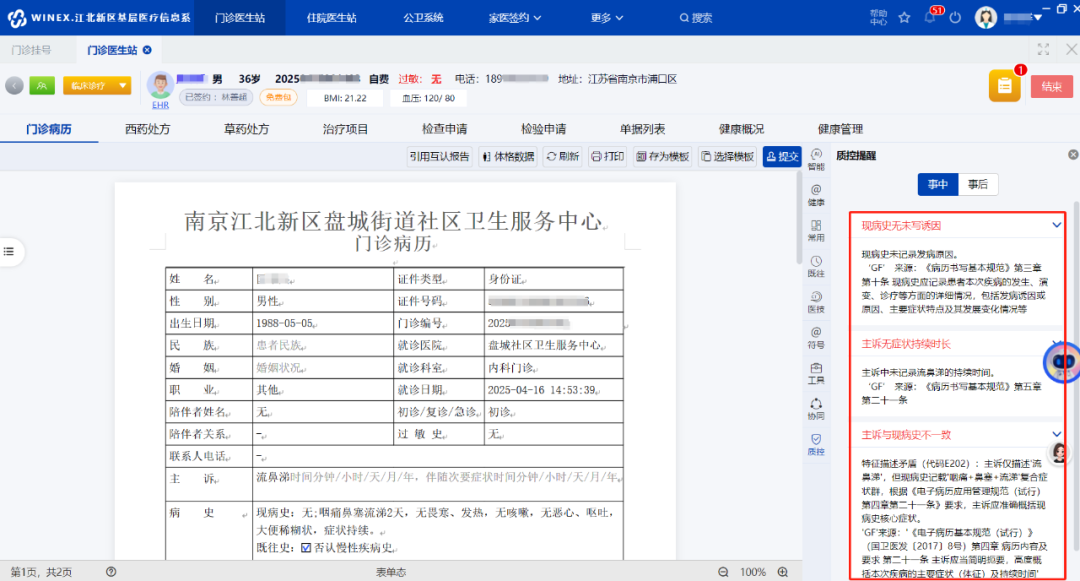Image resolution: width=1080 pixels, height=581 pixels.
Task: Switch to the 门诊挂号 sub-tab
Action: pos(32,50)
